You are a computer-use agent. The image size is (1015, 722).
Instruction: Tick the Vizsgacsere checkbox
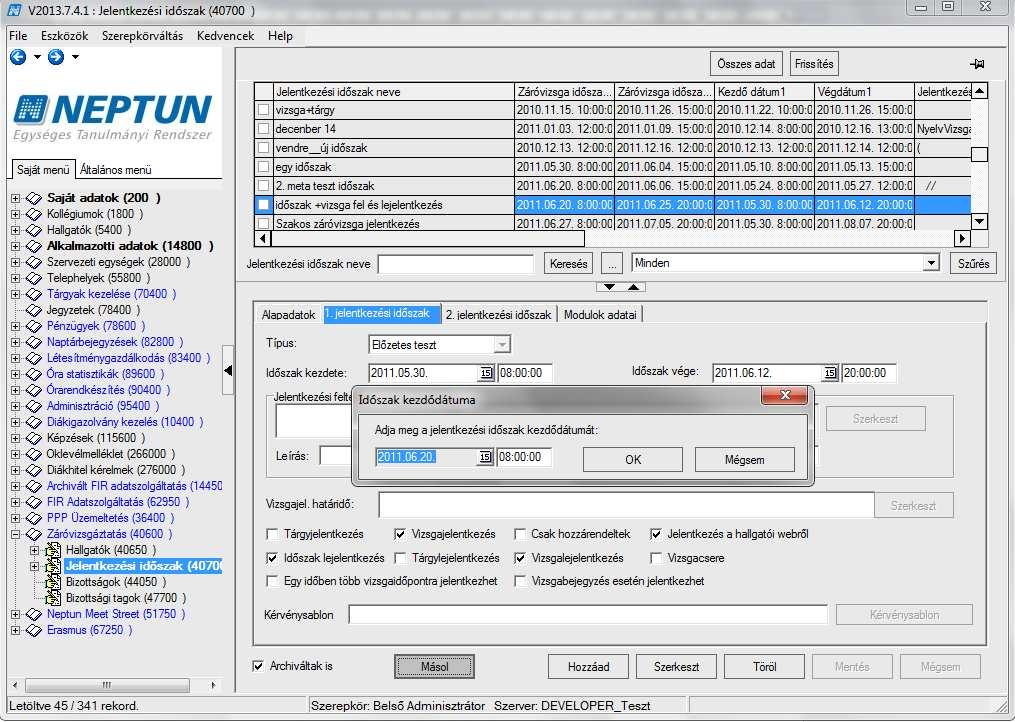(656, 558)
